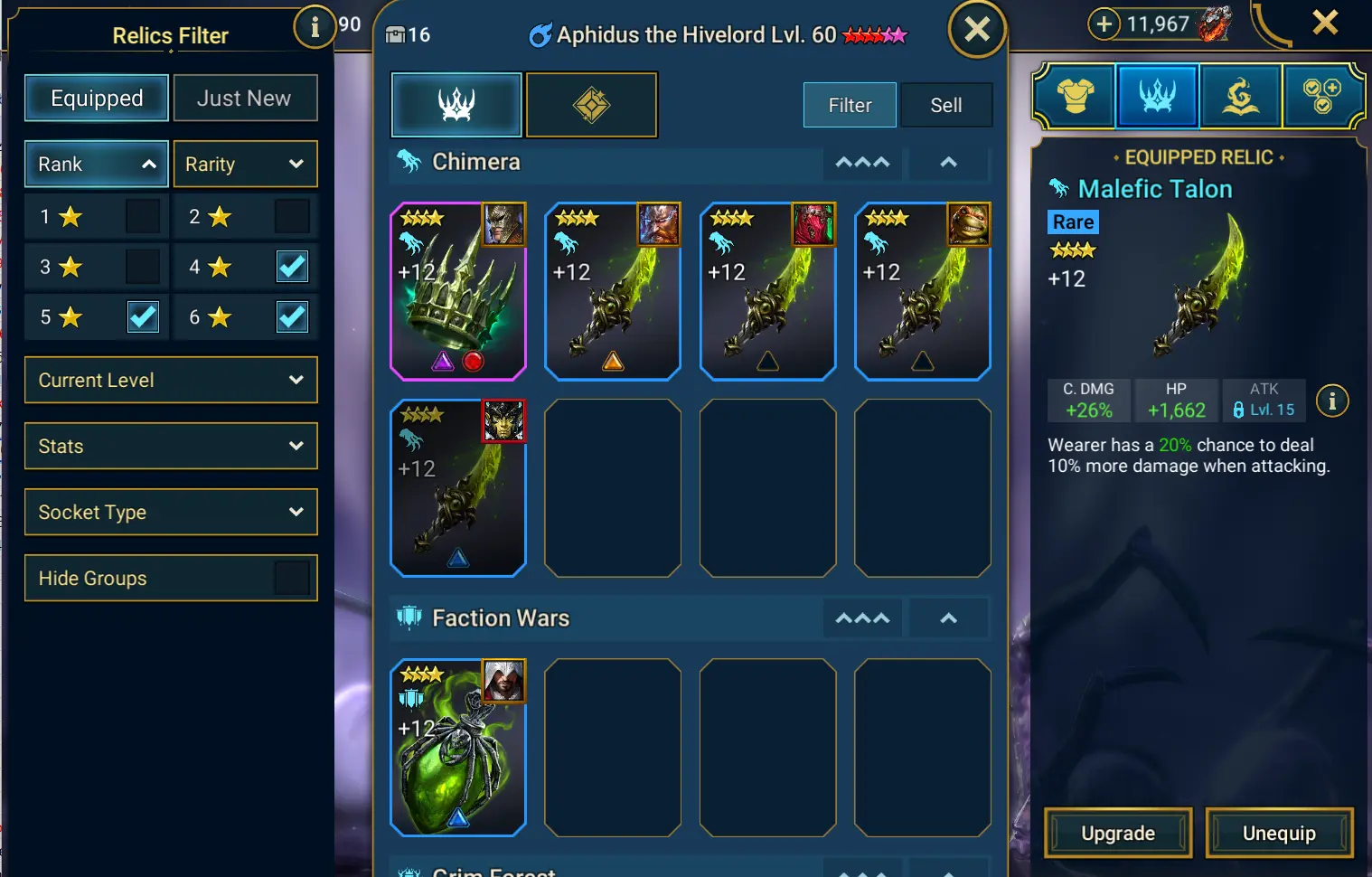Viewport: 1372px width, 877px height.
Task: Click the Upgrade button
Action: point(1118,833)
